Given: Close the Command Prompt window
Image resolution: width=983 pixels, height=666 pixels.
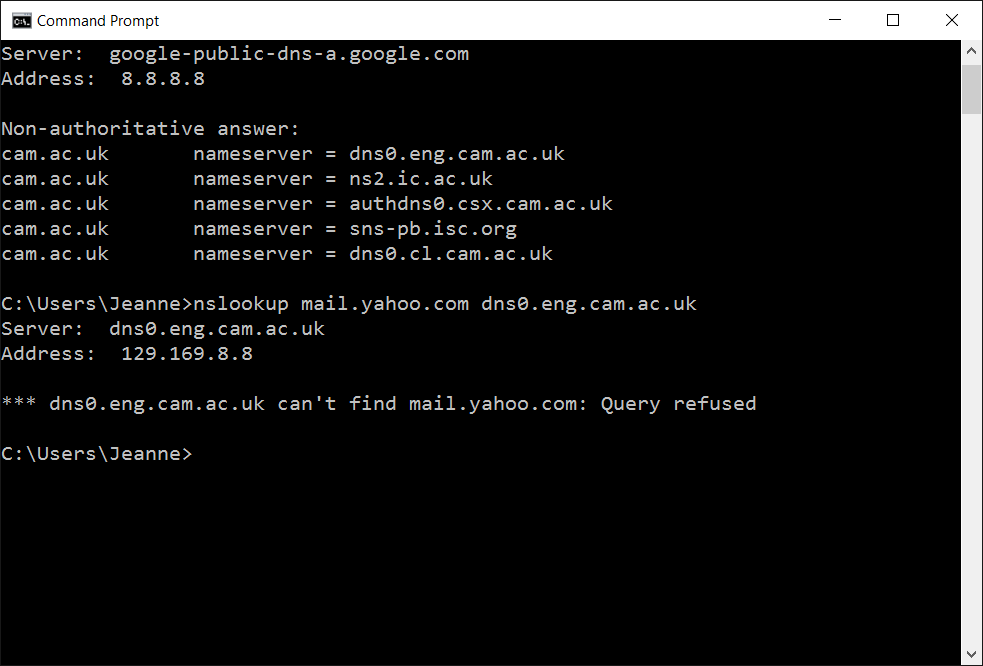Looking at the screenshot, I should click(x=952, y=20).
